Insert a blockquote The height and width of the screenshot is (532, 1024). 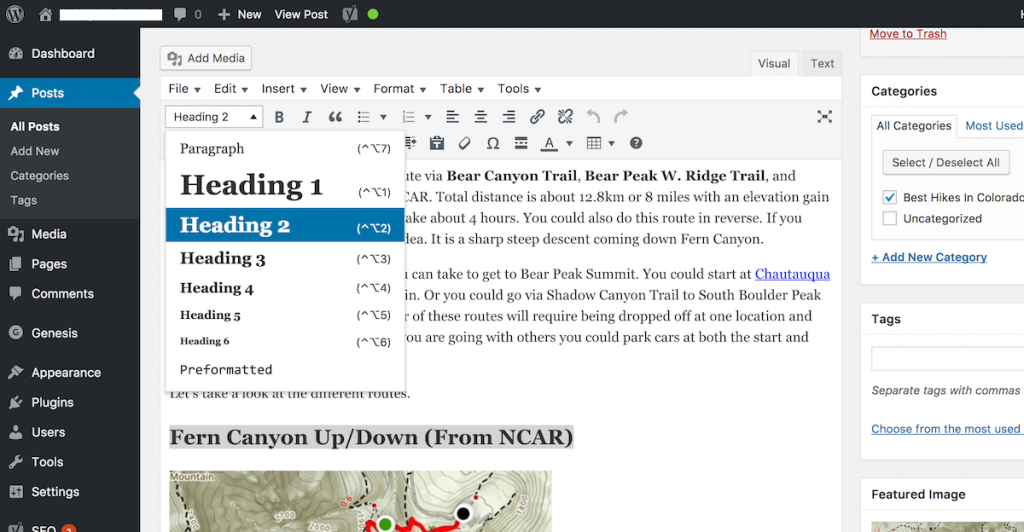point(335,117)
